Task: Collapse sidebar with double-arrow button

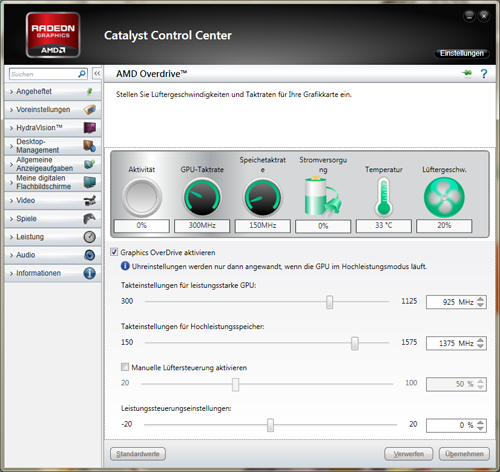Action: 97,74
